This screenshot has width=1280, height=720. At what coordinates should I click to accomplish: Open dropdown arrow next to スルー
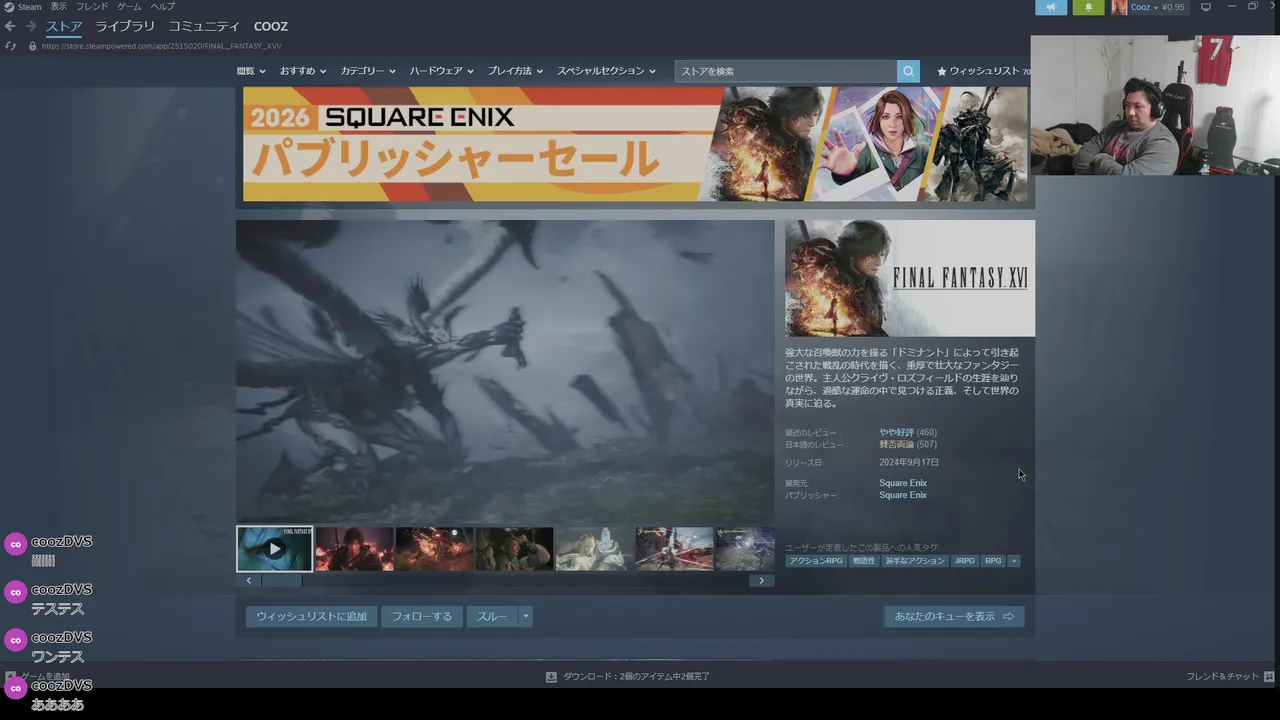point(525,617)
